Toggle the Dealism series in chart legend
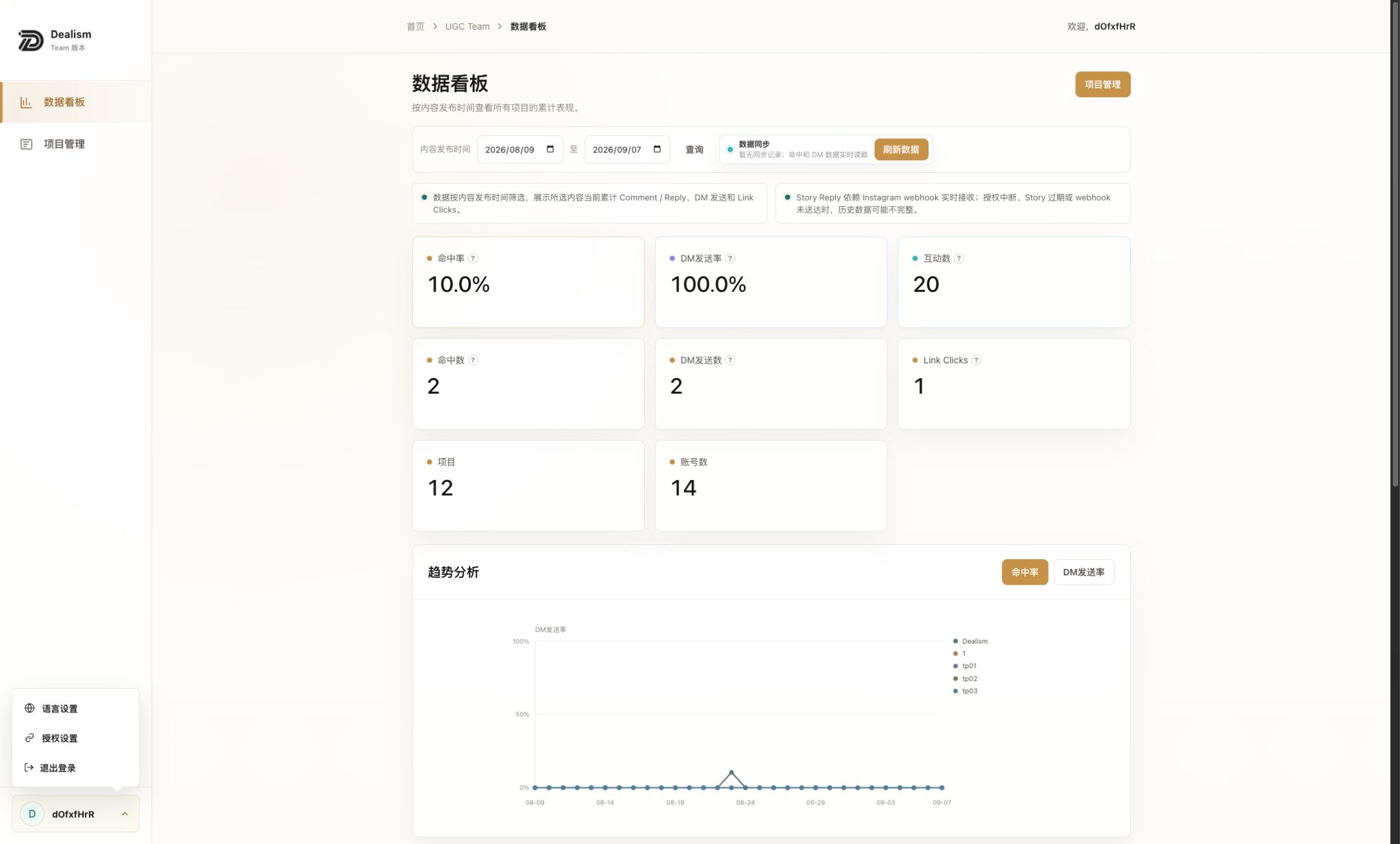Viewport: 1400px width, 844px height. click(x=971, y=641)
